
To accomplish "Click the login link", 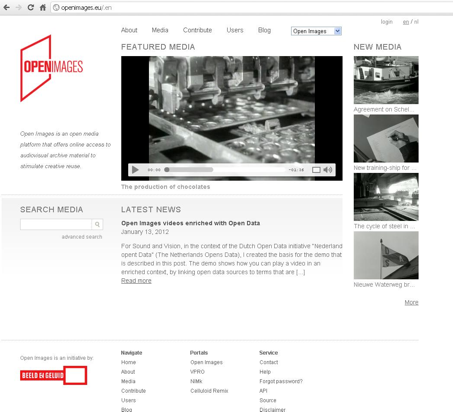I will tap(387, 22).
